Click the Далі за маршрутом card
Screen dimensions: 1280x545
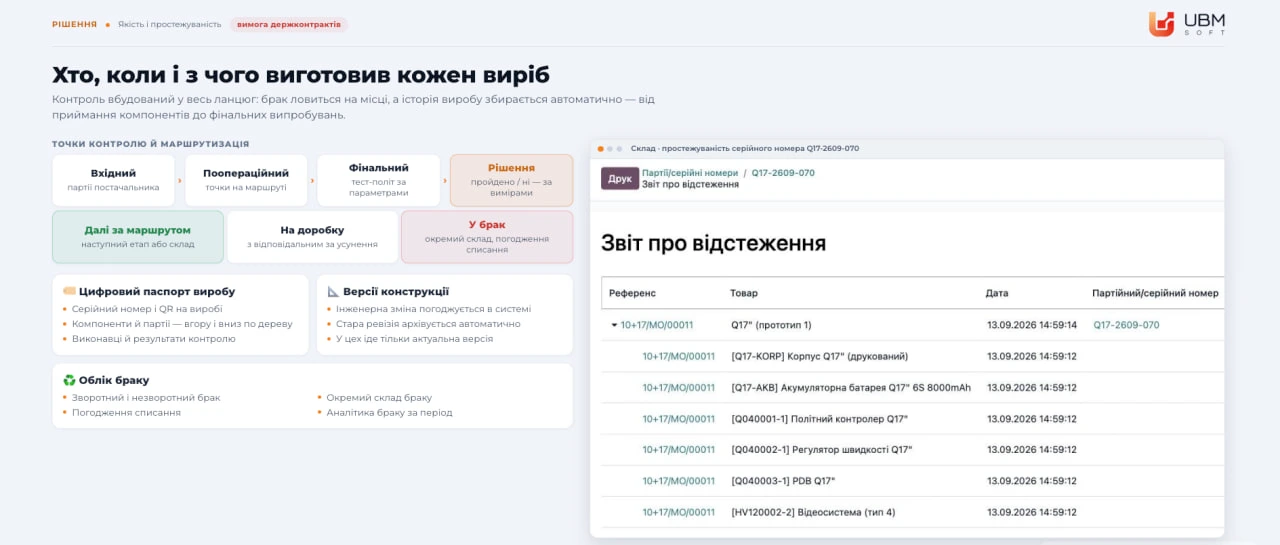coord(138,237)
